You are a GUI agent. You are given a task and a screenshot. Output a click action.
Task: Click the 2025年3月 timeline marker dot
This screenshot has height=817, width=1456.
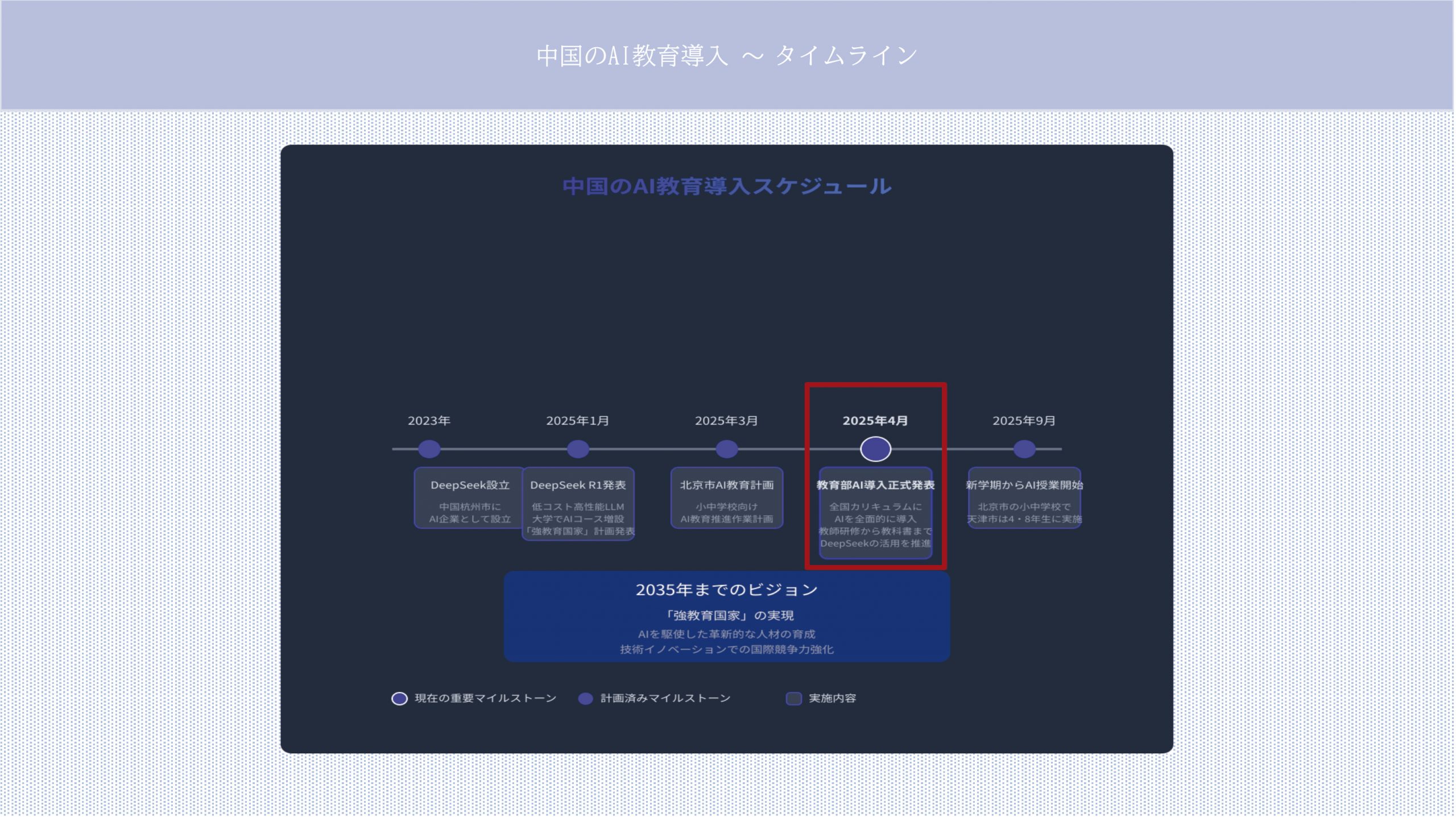727,449
